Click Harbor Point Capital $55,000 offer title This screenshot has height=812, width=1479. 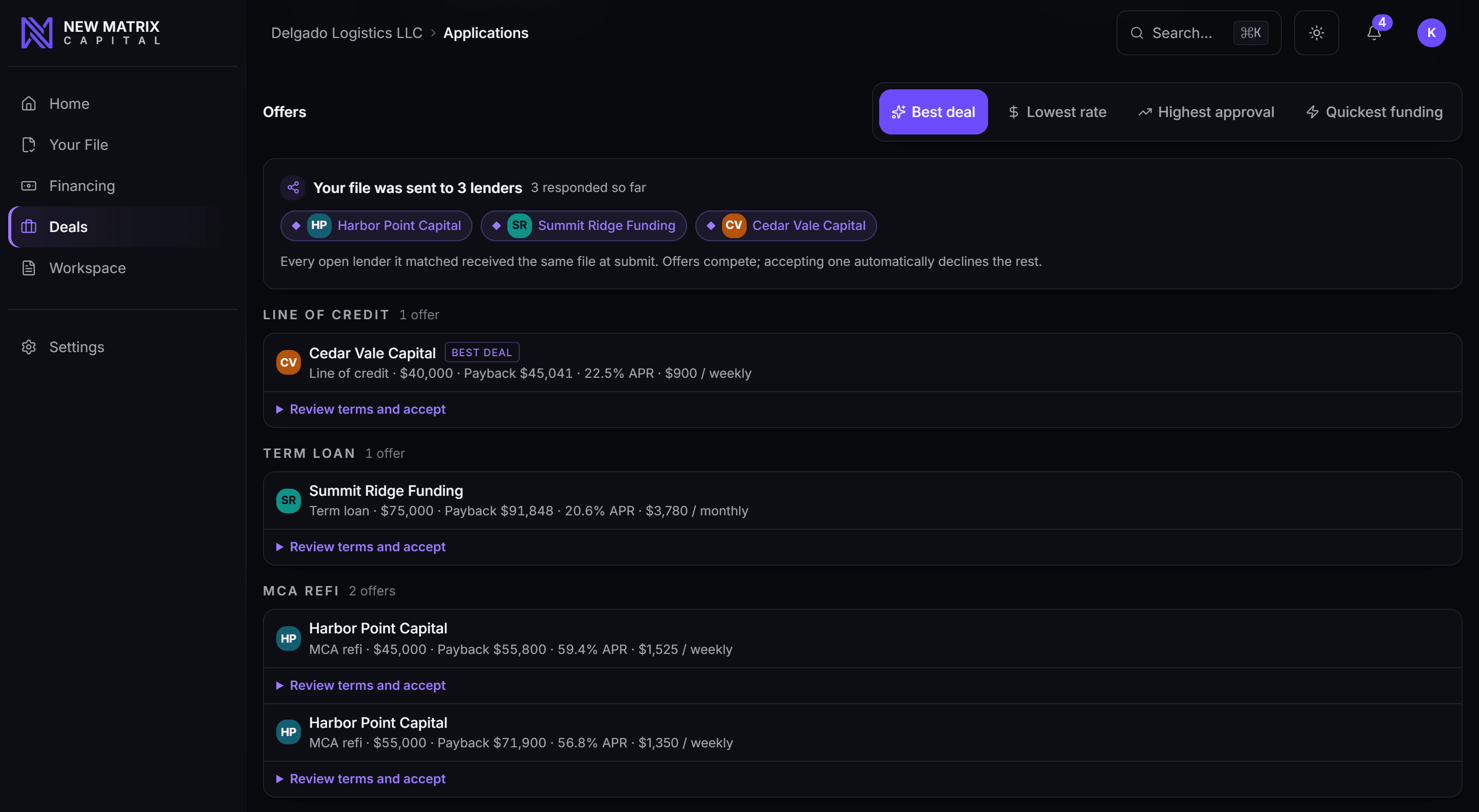[x=378, y=723]
